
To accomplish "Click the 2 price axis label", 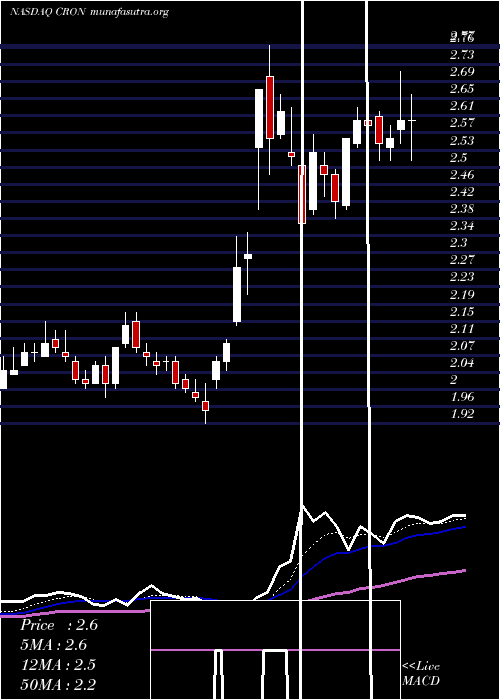I will pyautogui.click(x=454, y=380).
